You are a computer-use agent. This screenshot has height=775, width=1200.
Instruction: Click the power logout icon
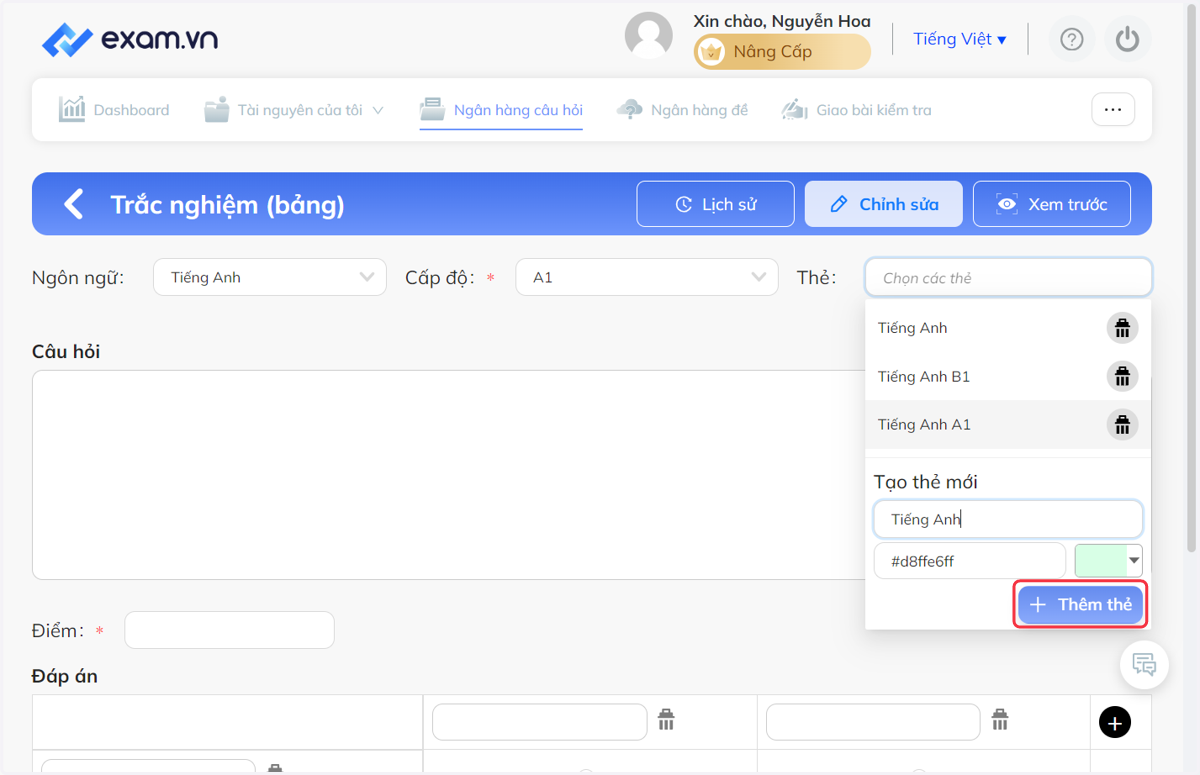coord(1128,39)
